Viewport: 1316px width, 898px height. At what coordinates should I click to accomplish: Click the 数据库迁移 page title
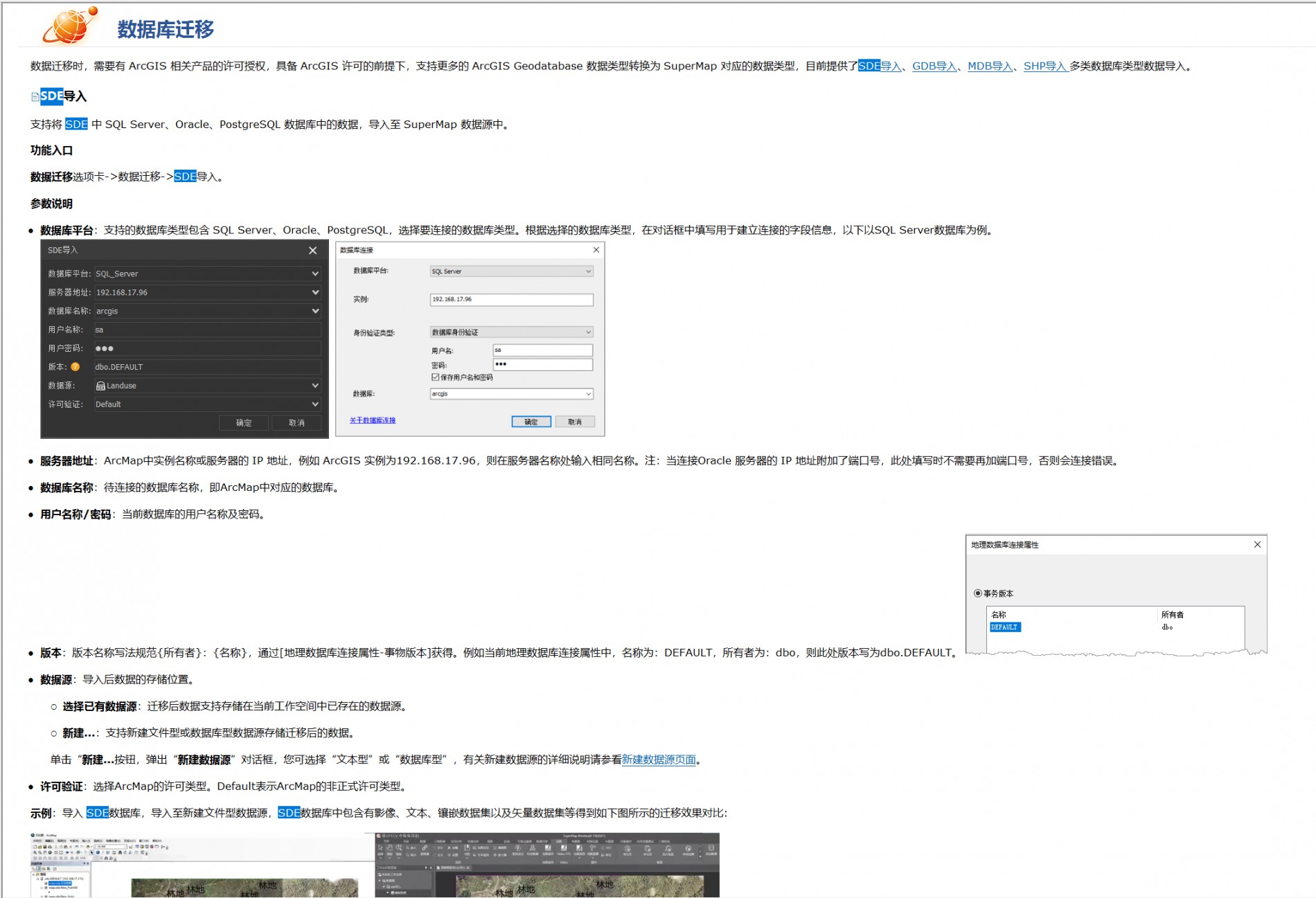click(x=166, y=29)
